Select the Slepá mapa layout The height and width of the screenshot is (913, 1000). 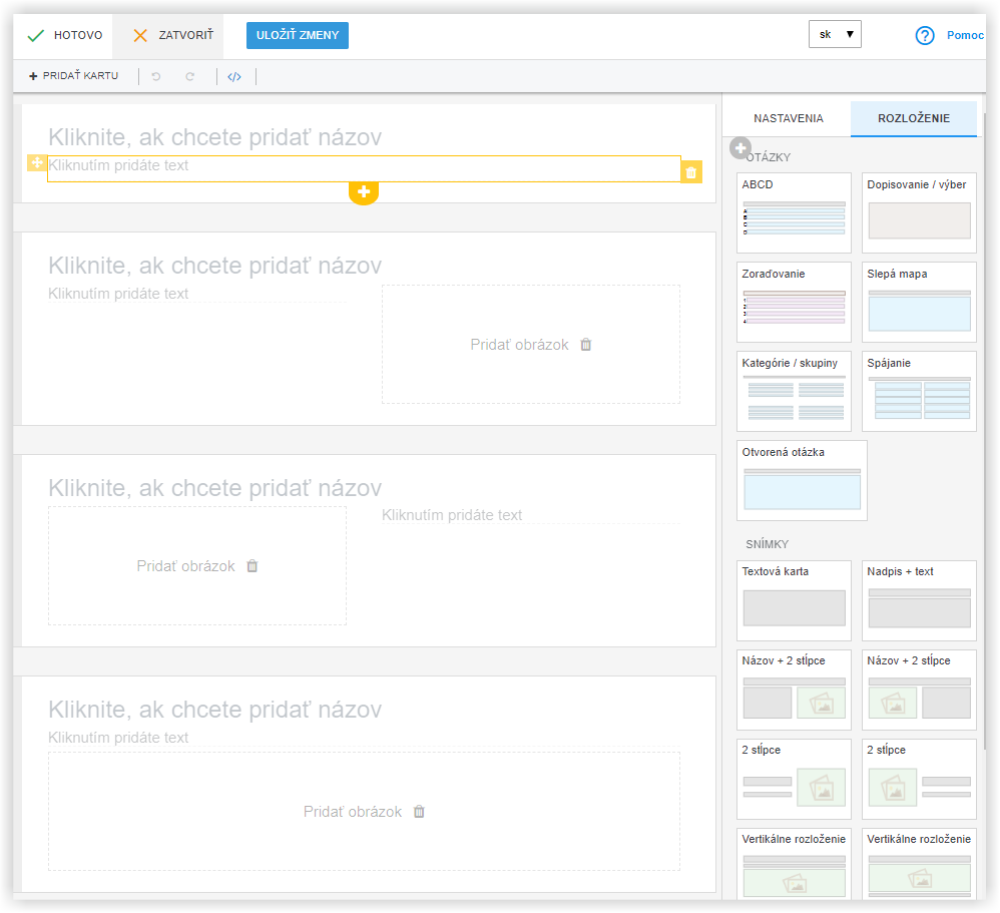click(919, 302)
